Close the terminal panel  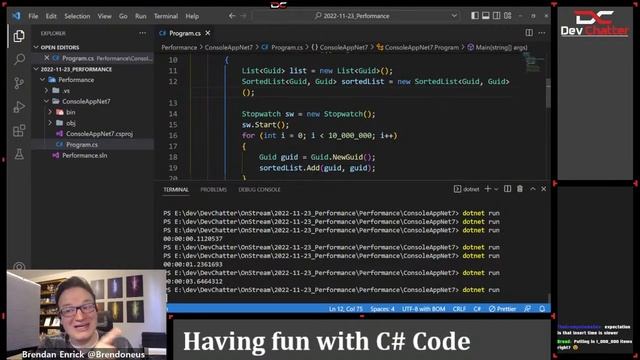pos(544,189)
